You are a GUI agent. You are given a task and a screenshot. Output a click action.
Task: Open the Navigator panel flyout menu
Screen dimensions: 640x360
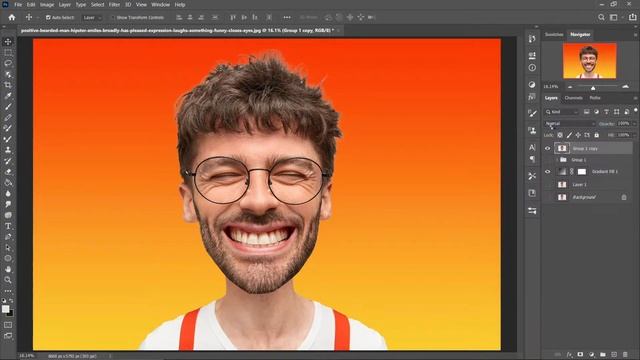click(x=635, y=35)
